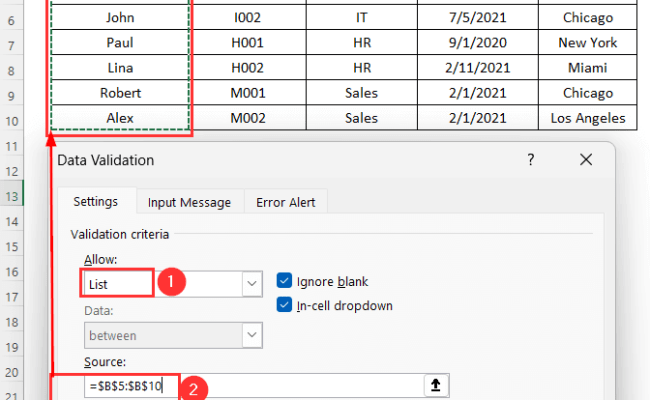650x400 pixels.
Task: Select the 2/1/2021 cell in Robert's row
Action: click(x=478, y=93)
